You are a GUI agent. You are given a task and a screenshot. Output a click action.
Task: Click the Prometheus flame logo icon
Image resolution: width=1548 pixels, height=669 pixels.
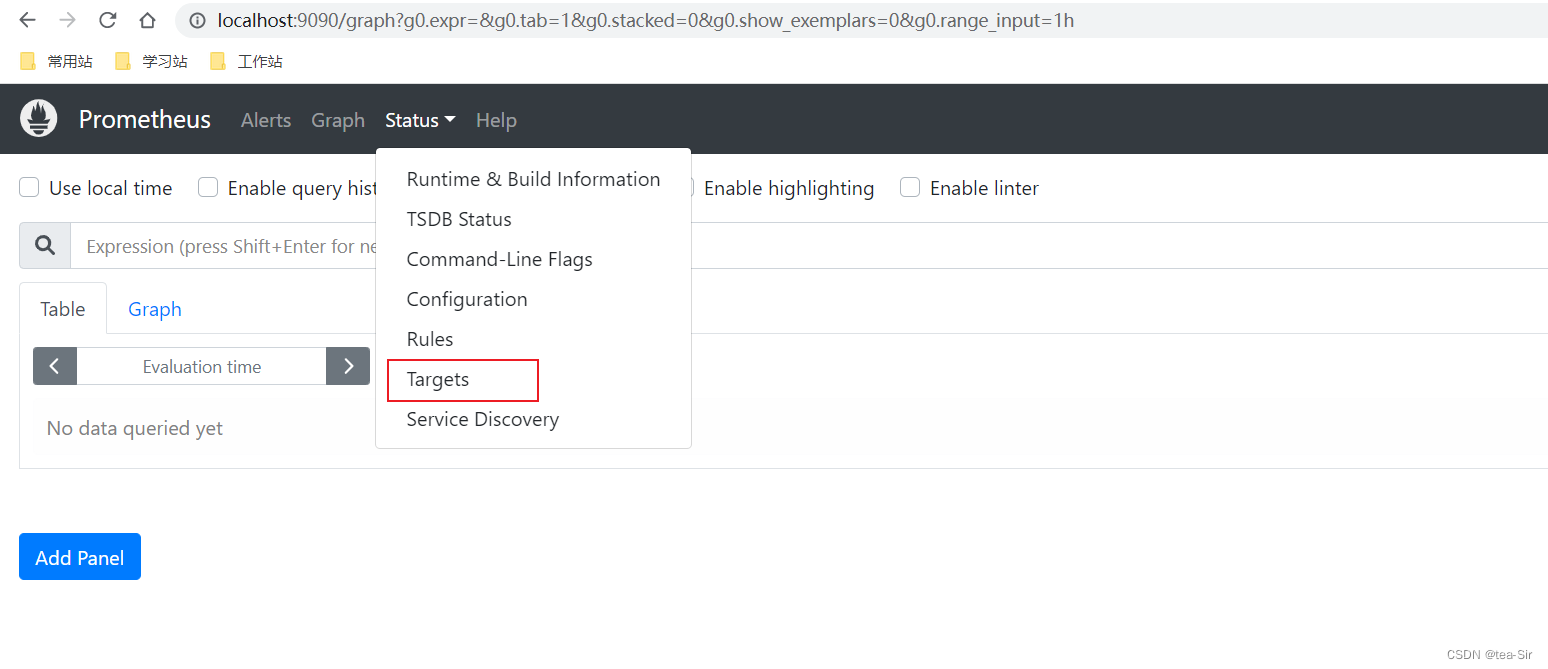coord(39,119)
